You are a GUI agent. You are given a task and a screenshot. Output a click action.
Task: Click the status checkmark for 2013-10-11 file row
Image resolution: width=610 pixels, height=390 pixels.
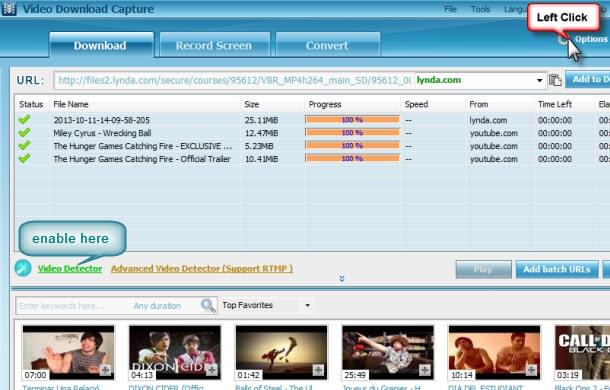click(24, 119)
